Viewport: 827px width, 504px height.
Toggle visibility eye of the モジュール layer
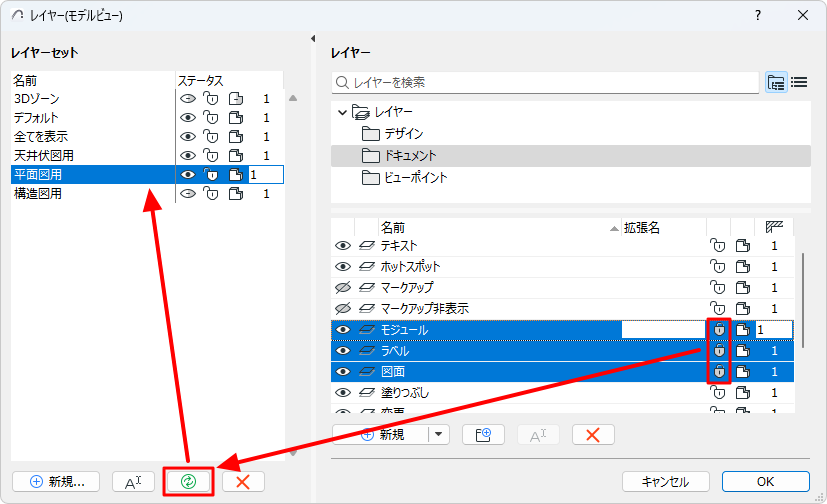[343, 329]
